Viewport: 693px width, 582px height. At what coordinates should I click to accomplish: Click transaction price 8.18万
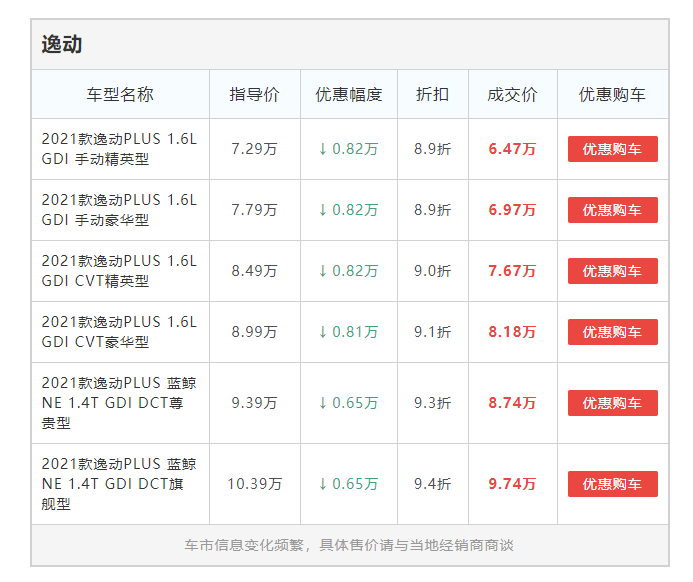(513, 332)
